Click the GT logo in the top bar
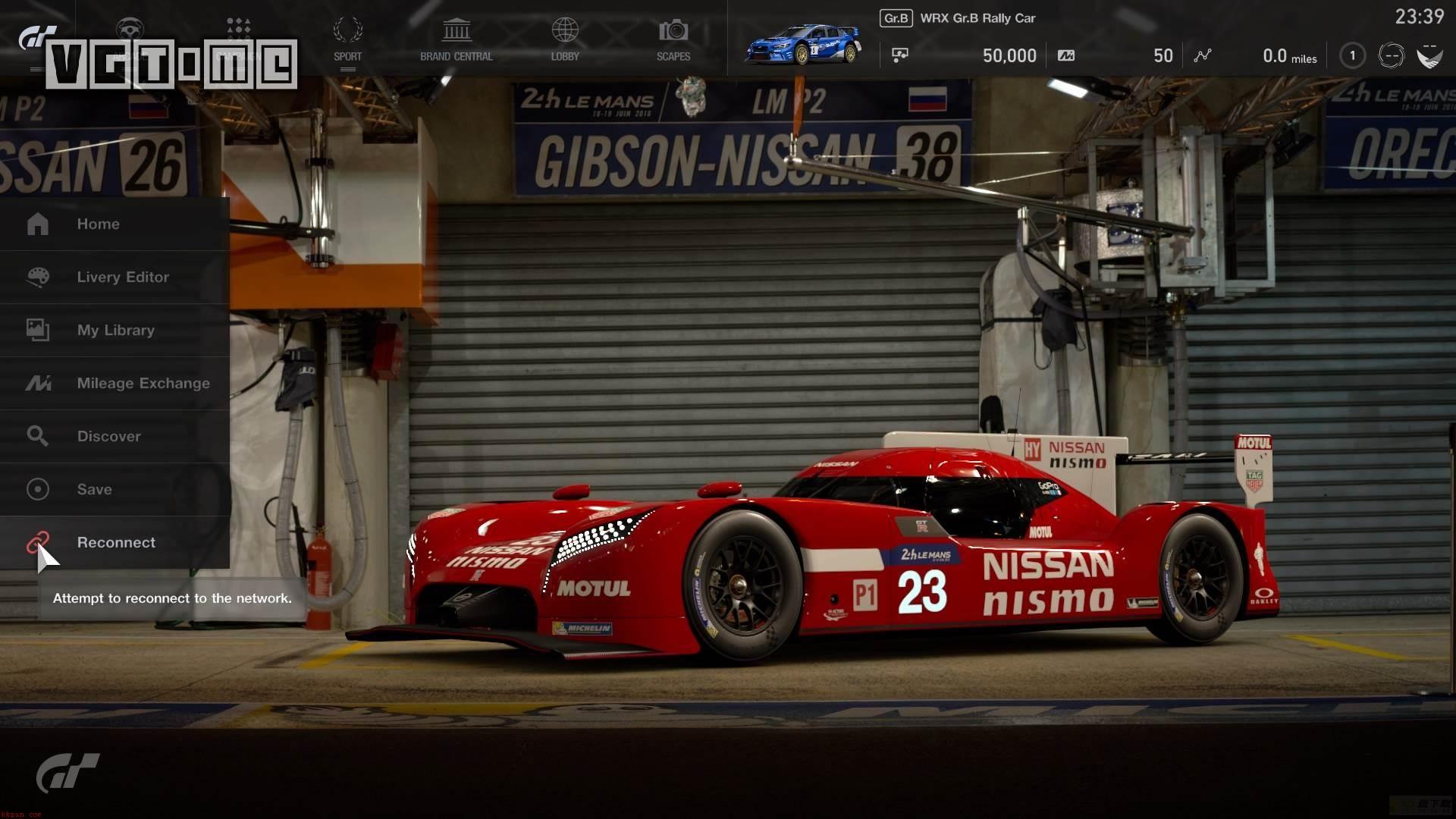This screenshot has height=819, width=1456. coord(36,37)
